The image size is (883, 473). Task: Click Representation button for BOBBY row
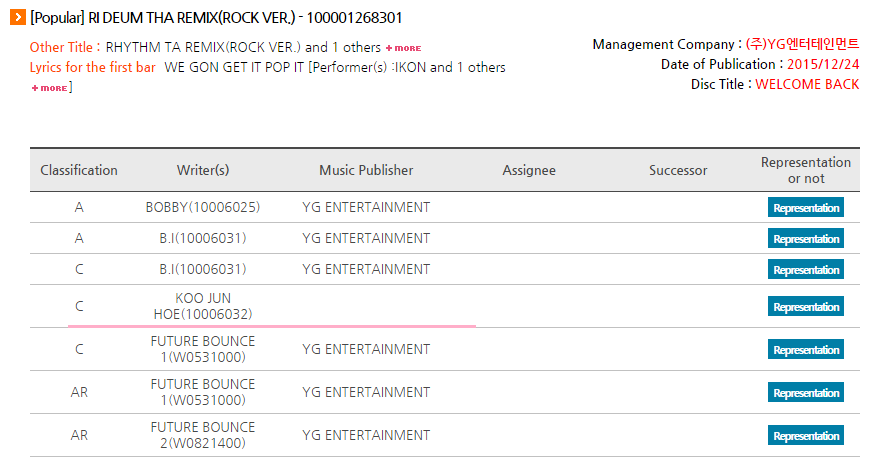tap(805, 207)
